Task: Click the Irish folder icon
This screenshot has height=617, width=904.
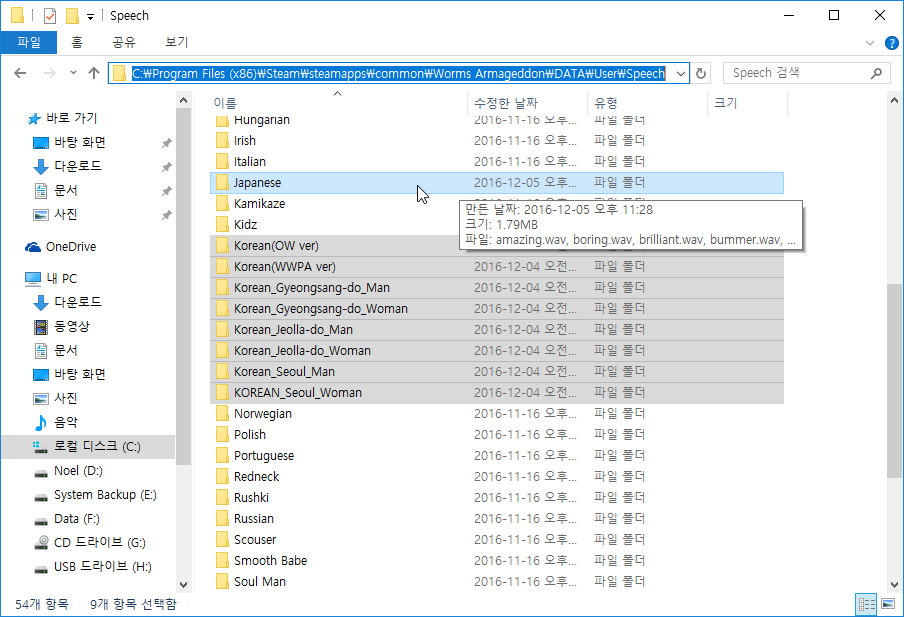Action: 222,141
